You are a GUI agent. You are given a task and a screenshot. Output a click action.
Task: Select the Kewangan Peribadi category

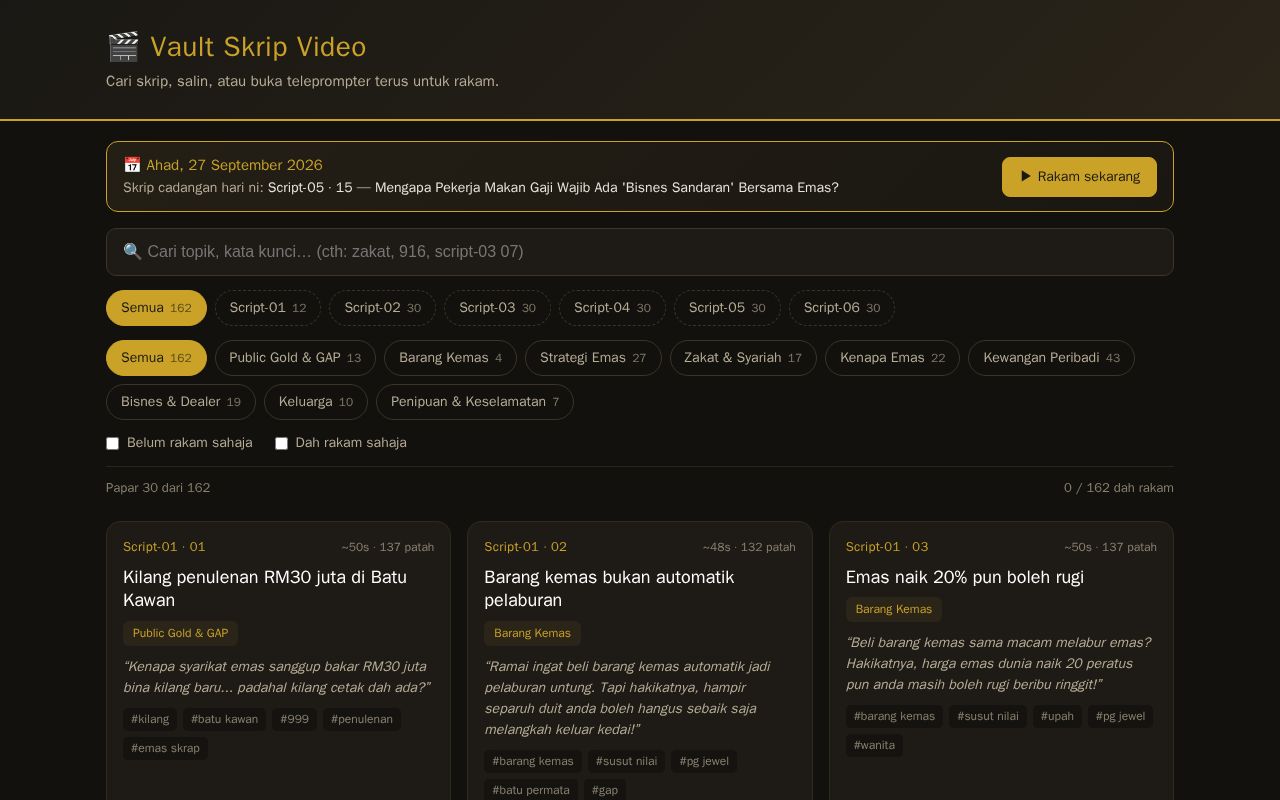[1051, 358]
